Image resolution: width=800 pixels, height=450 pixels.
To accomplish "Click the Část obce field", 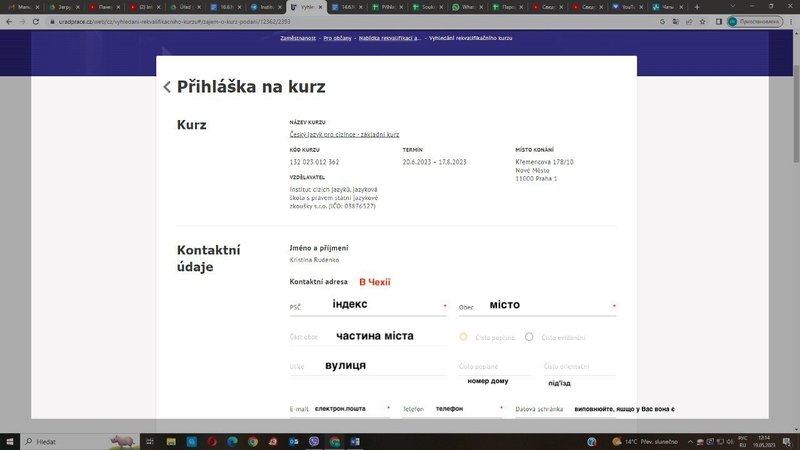I will [x=368, y=337].
